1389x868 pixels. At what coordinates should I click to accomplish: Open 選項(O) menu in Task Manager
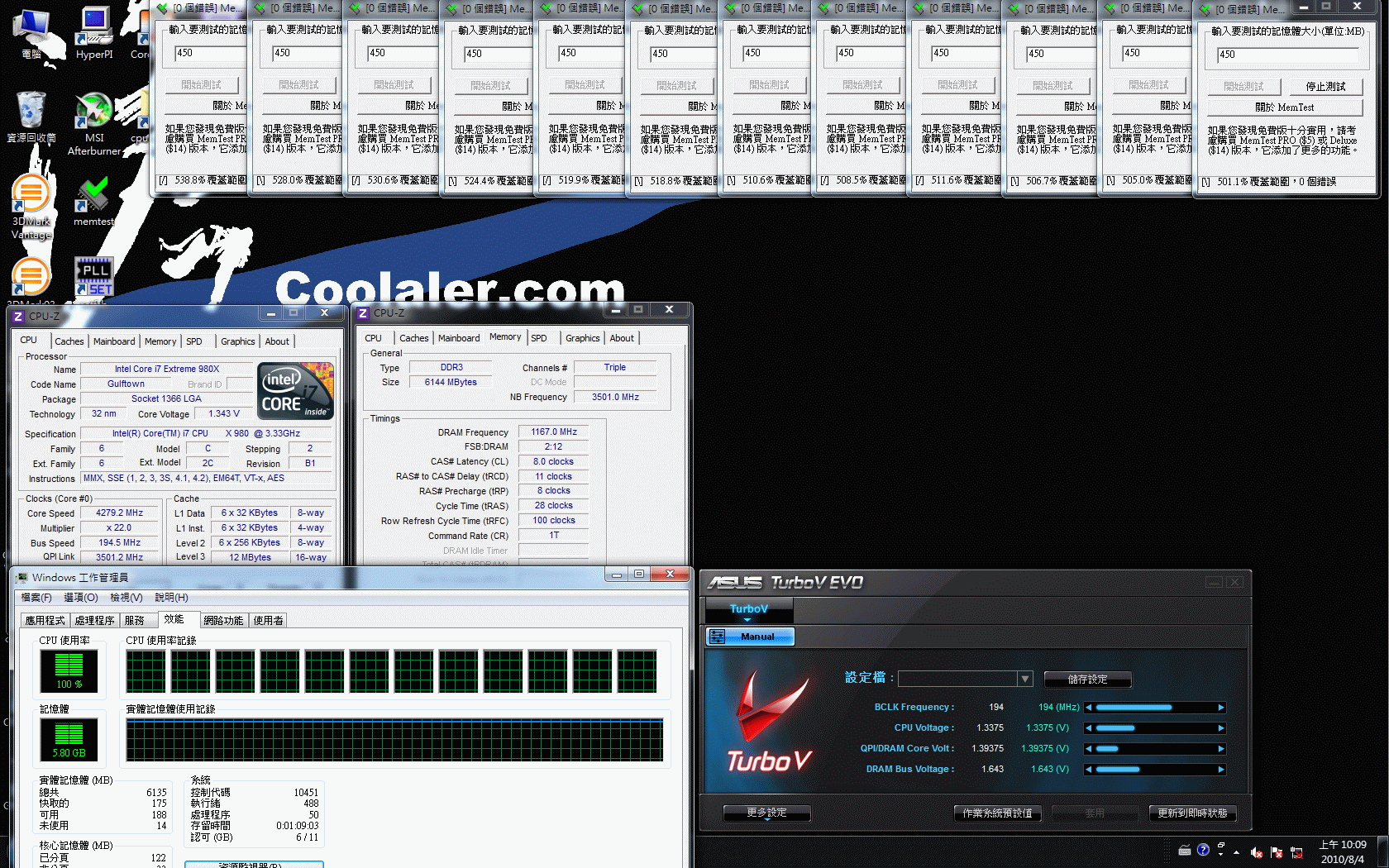click(81, 598)
